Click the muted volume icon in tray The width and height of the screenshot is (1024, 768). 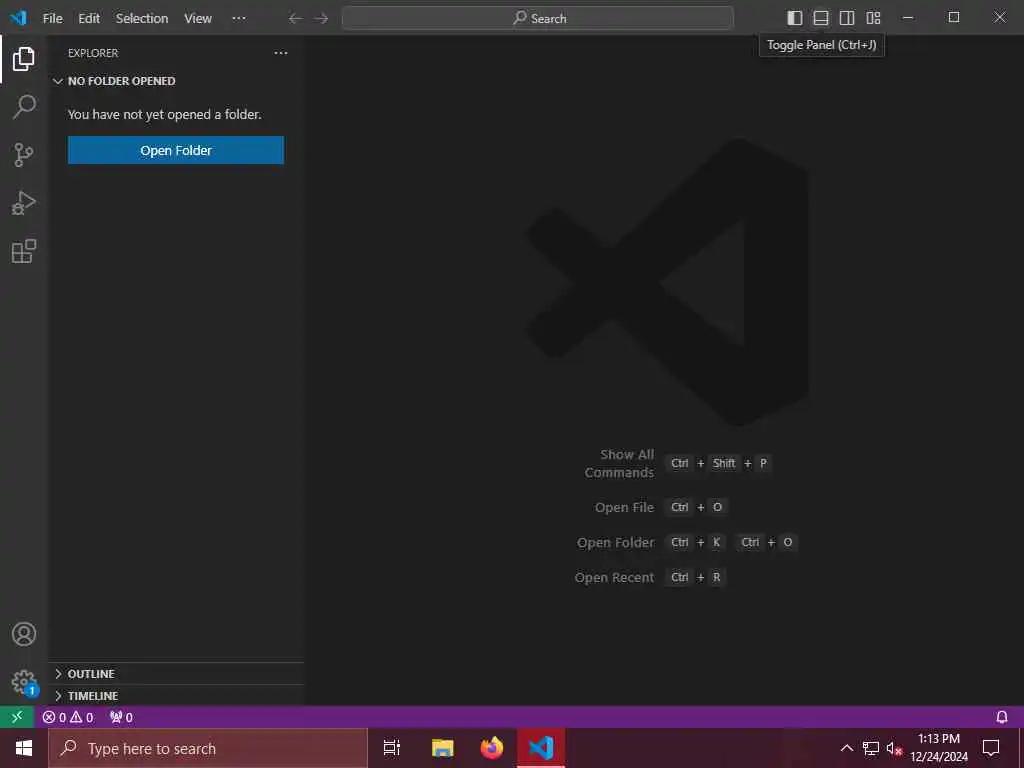tap(894, 748)
